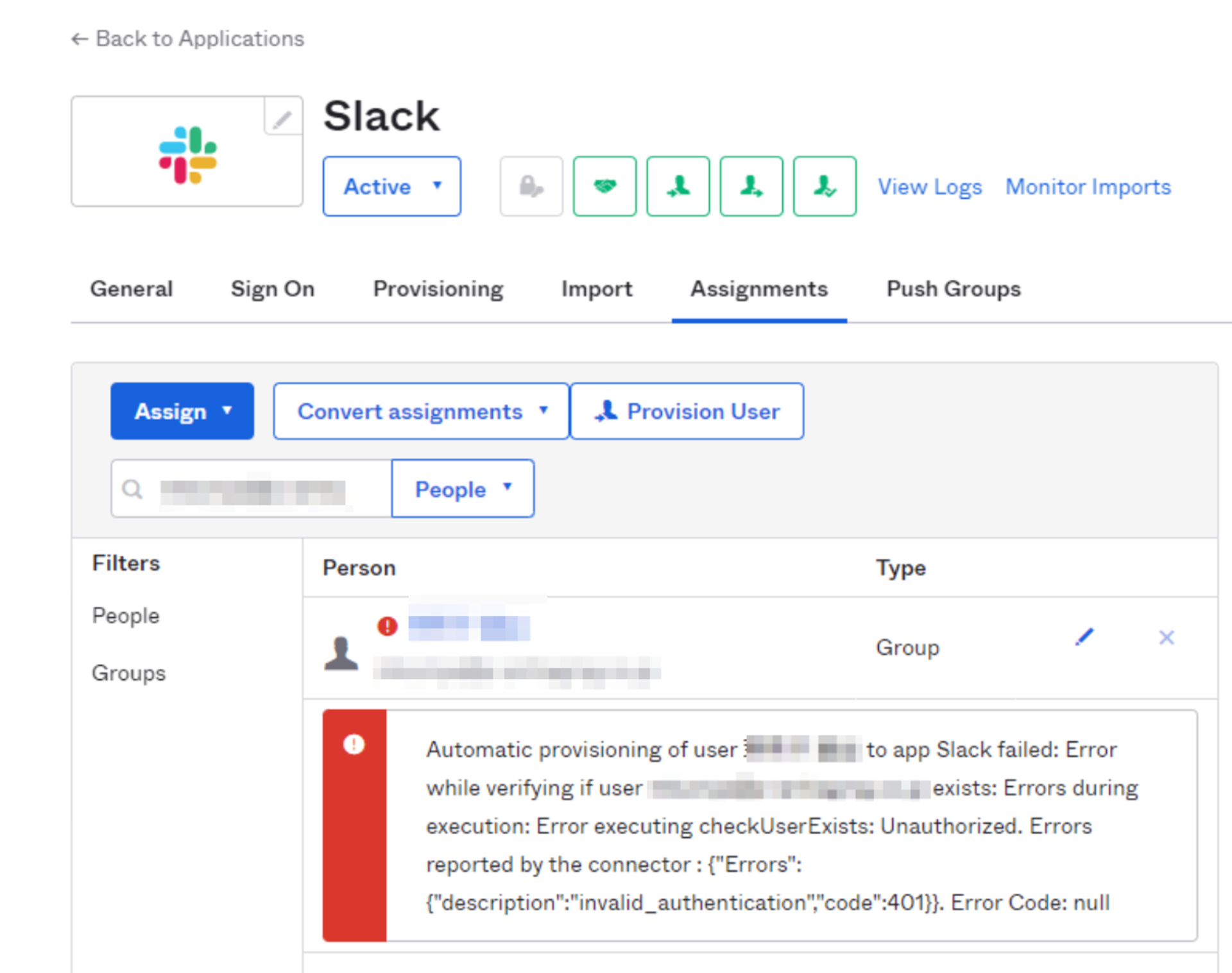The width and height of the screenshot is (1232, 973).
Task: Click the exclamation icon in the red error banner
Action: (355, 745)
